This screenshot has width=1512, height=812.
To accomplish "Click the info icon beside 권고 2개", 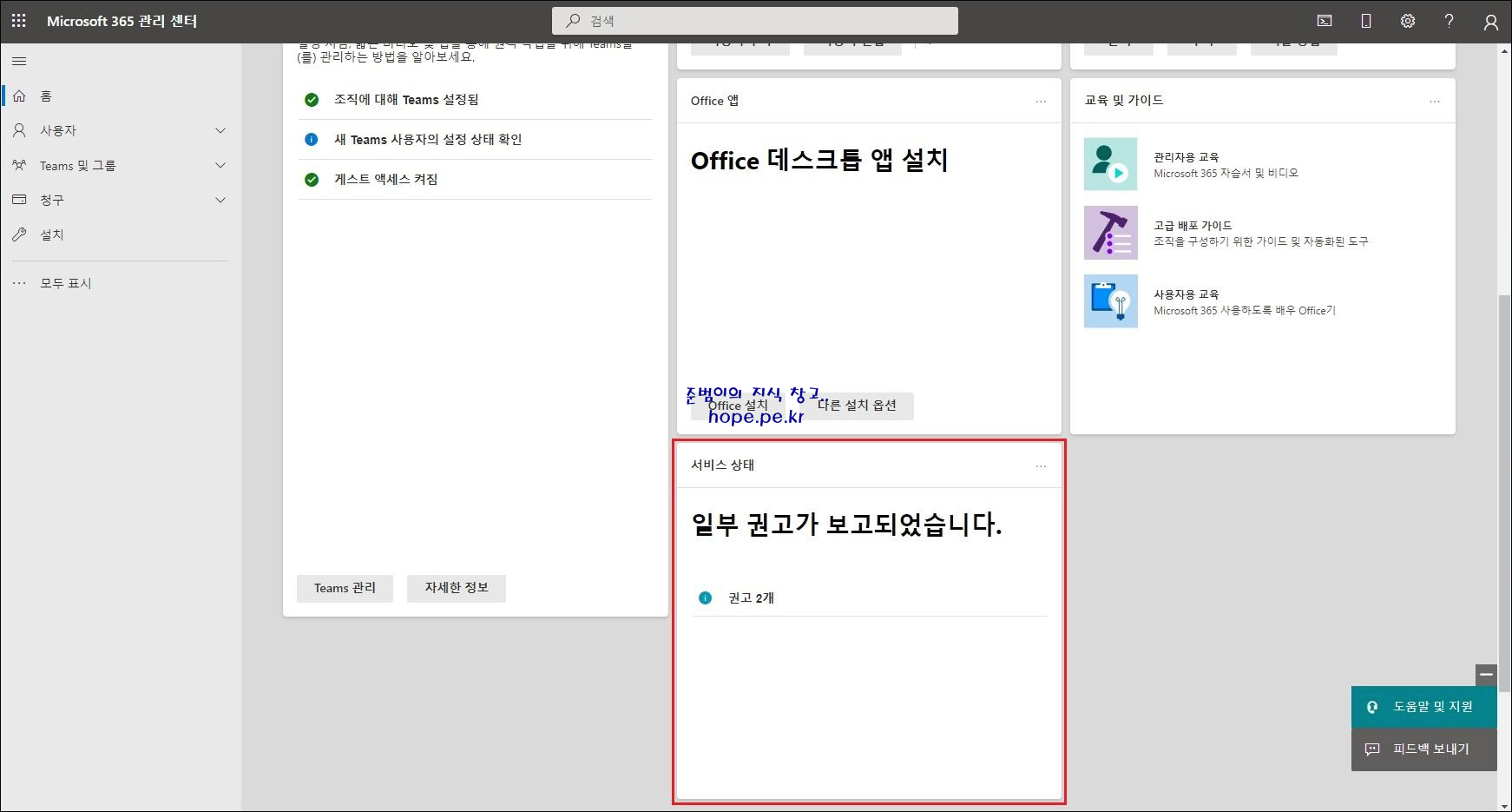I will (x=705, y=598).
